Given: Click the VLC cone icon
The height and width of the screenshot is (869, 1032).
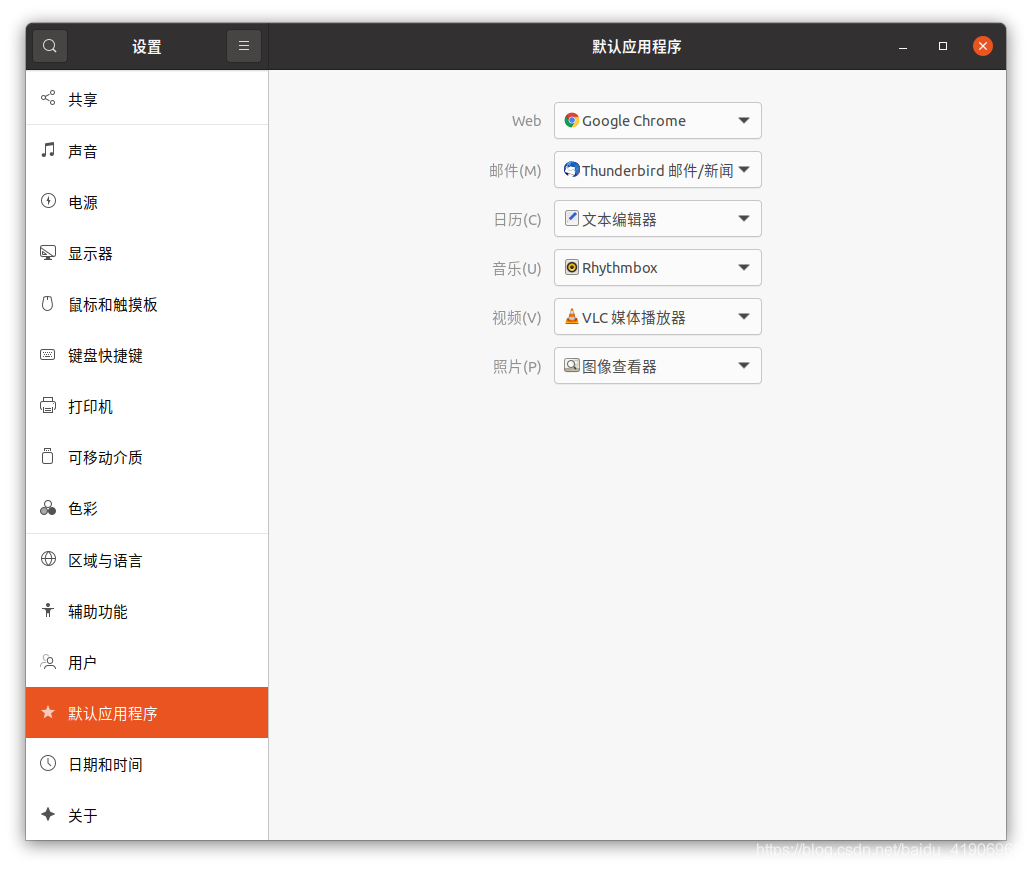Looking at the screenshot, I should click(x=572, y=317).
